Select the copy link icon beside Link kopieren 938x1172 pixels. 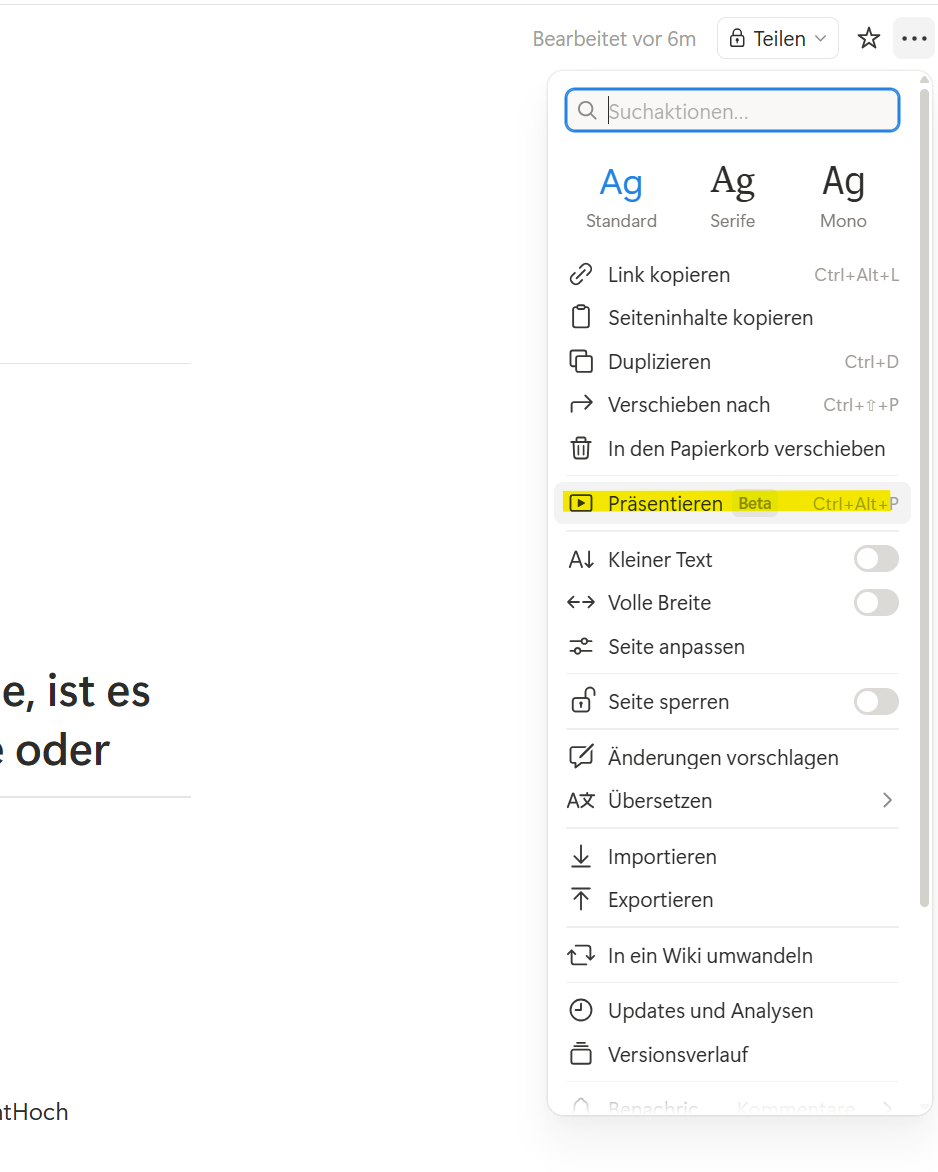pyautogui.click(x=582, y=274)
